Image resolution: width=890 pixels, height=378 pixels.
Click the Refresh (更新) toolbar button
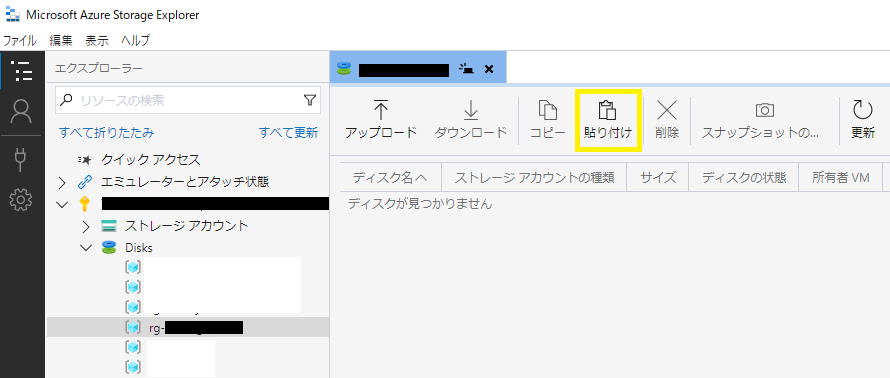(862, 120)
